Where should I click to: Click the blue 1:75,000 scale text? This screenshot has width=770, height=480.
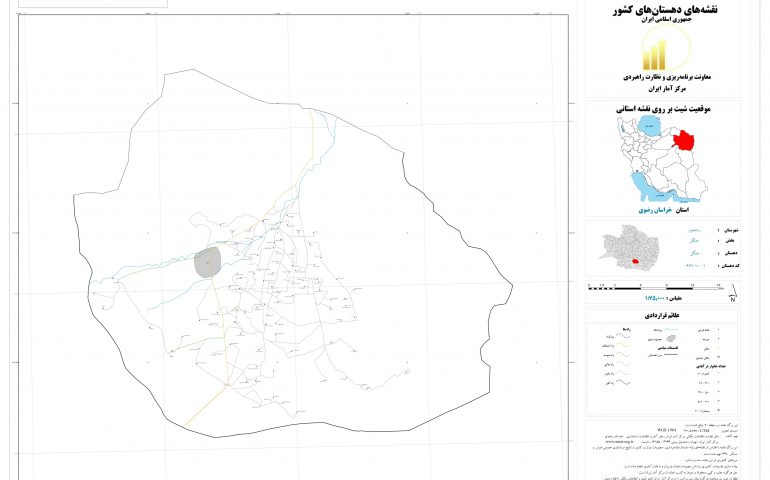(658, 299)
